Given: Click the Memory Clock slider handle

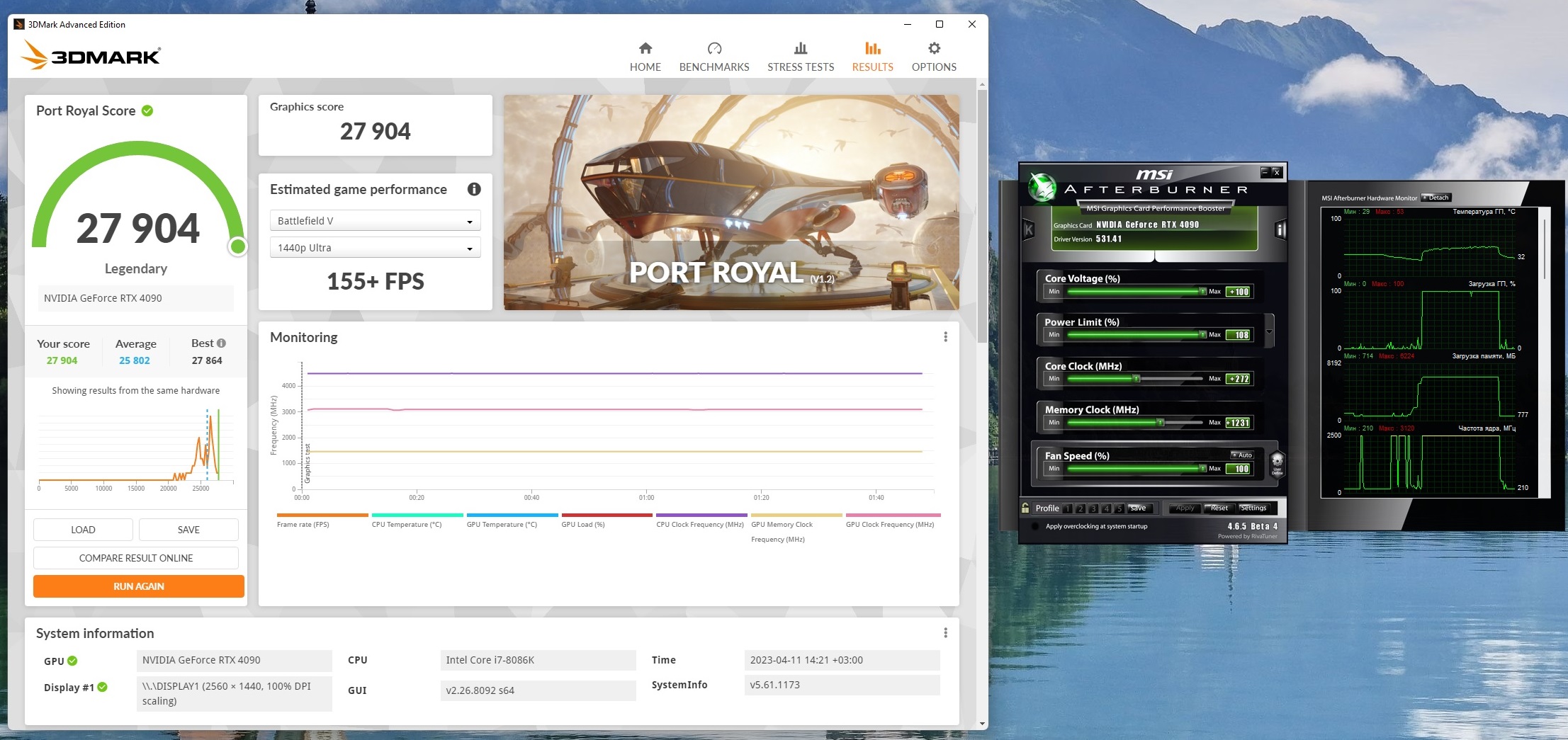Looking at the screenshot, I should [1160, 422].
